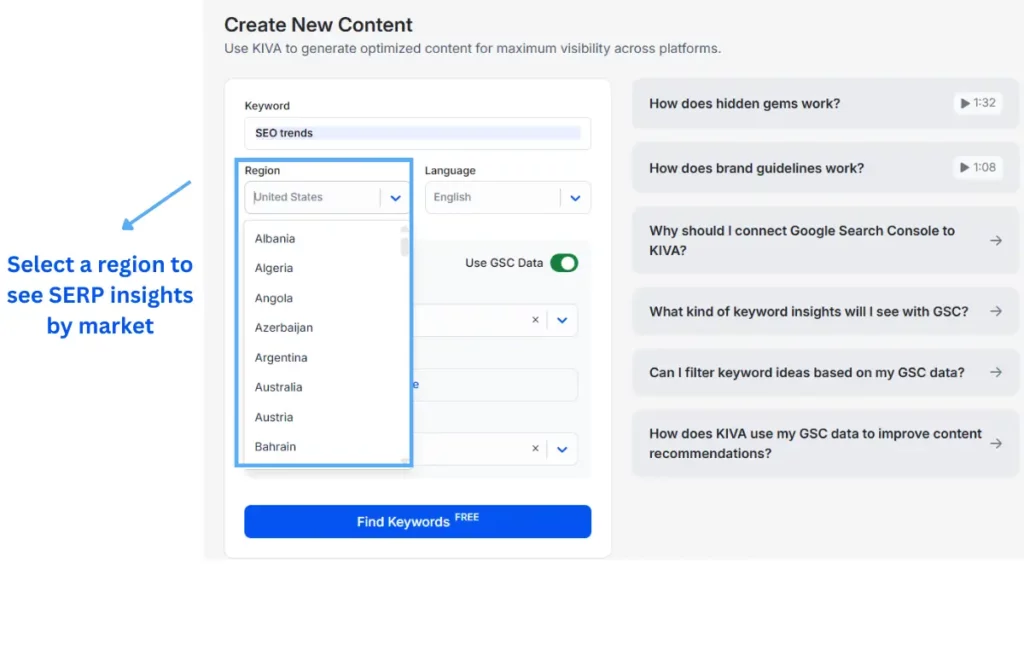Image resolution: width=1024 pixels, height=655 pixels.
Task: Choose Azerbaijan in the country dropdown
Action: coord(283,327)
